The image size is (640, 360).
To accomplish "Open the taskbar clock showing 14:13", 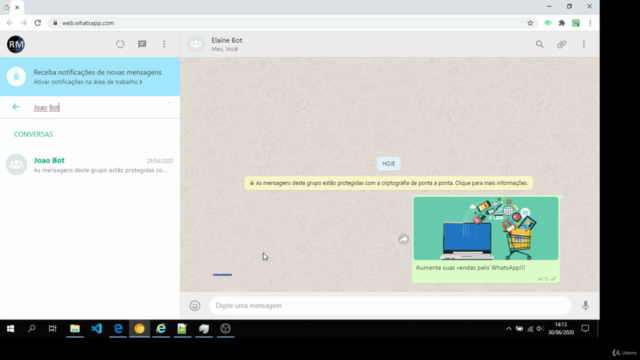I will (x=561, y=329).
